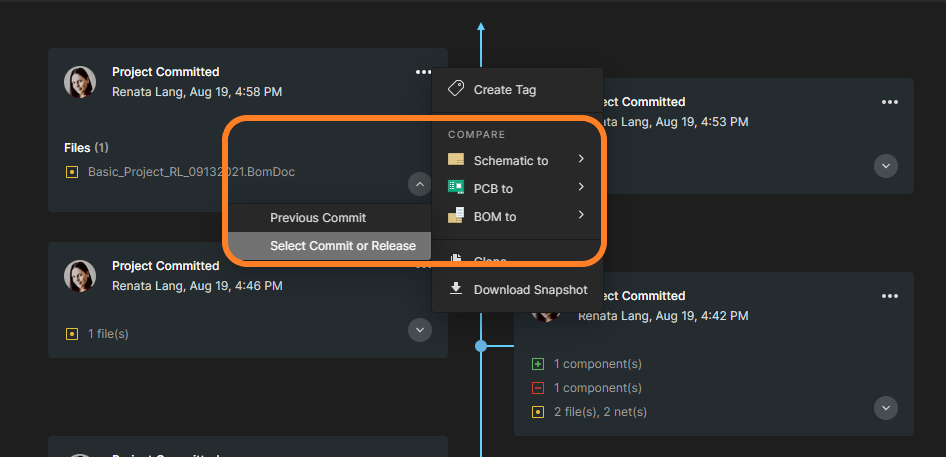The image size is (946, 457).
Task: Click the Create Tag icon
Action: point(456,89)
